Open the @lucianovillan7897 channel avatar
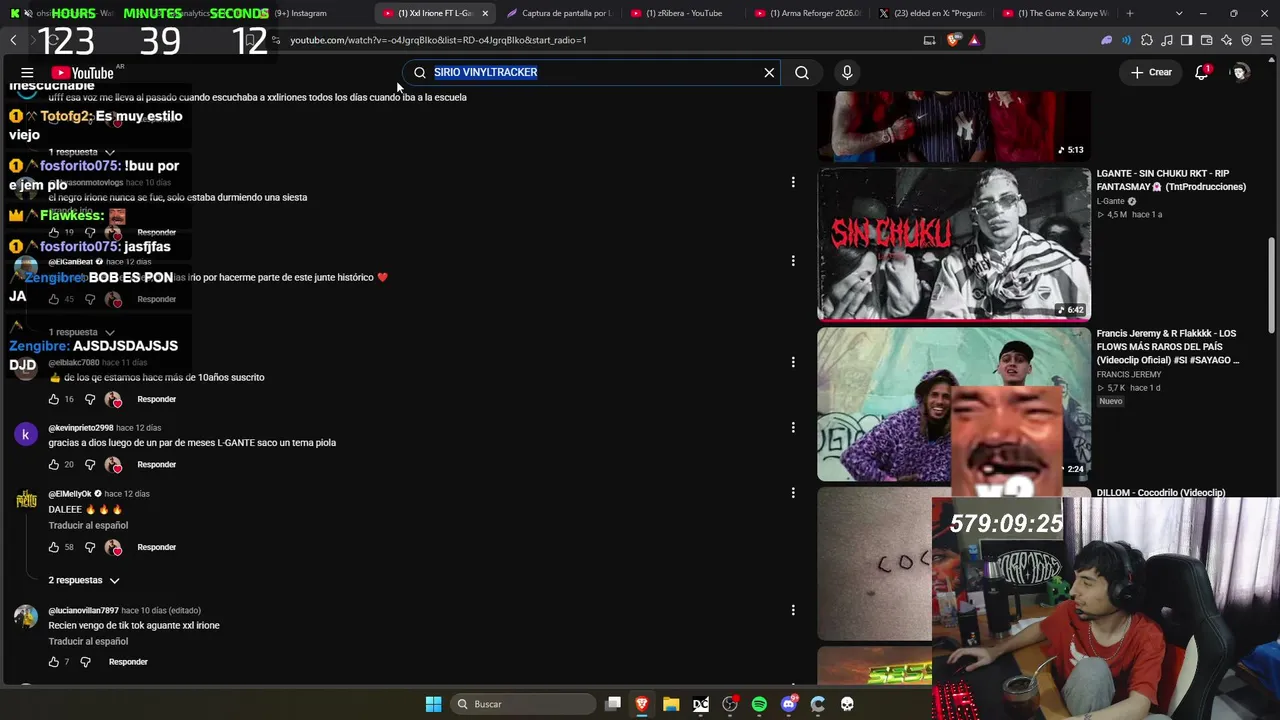Image resolution: width=1280 pixels, height=720 pixels. click(25, 617)
